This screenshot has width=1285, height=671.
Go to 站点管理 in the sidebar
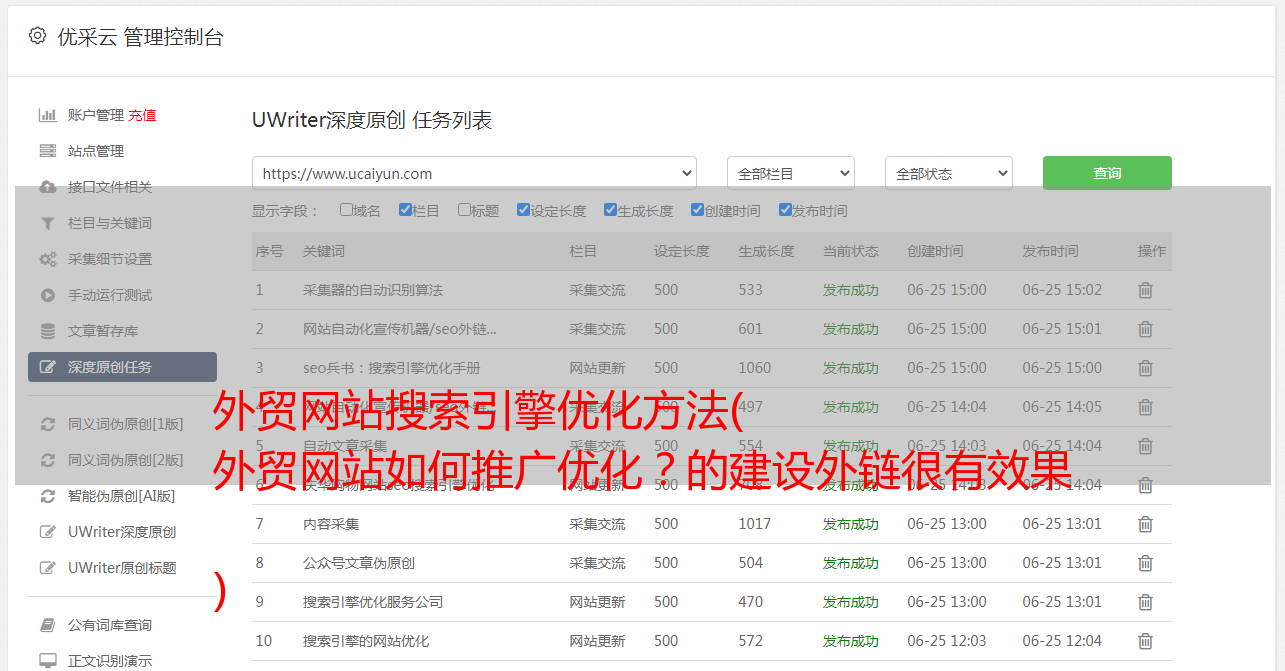(x=96, y=151)
